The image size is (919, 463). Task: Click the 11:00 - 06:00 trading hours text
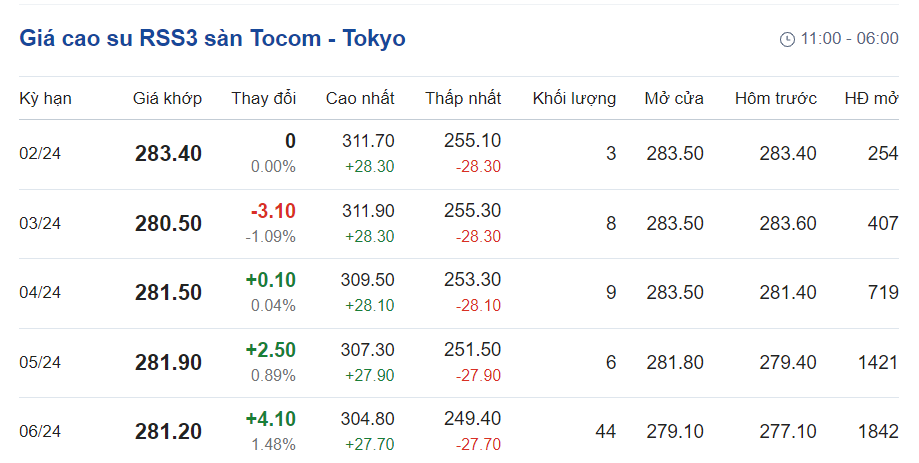849,39
